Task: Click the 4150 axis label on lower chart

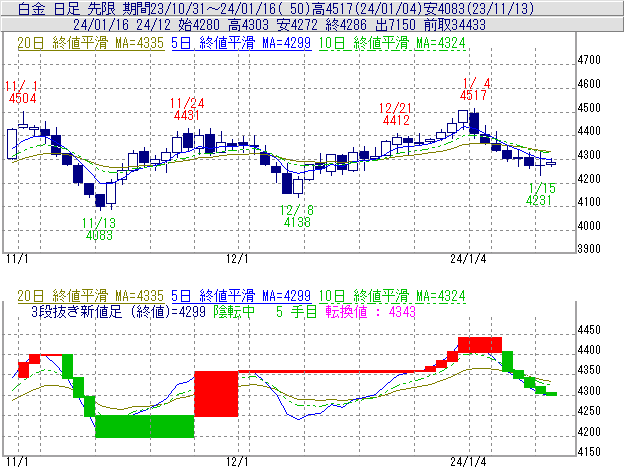Action: point(589,452)
